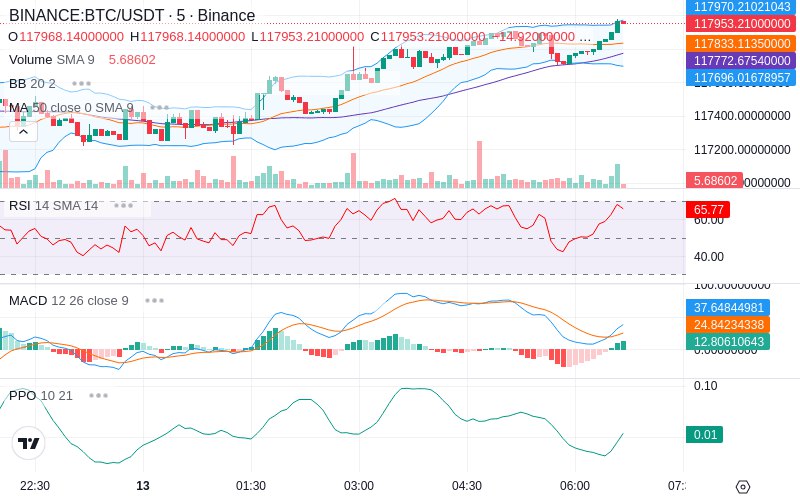Screen dimensions: 800x500
Task: Click the 06:00 time axis label
Action: pyautogui.click(x=574, y=486)
